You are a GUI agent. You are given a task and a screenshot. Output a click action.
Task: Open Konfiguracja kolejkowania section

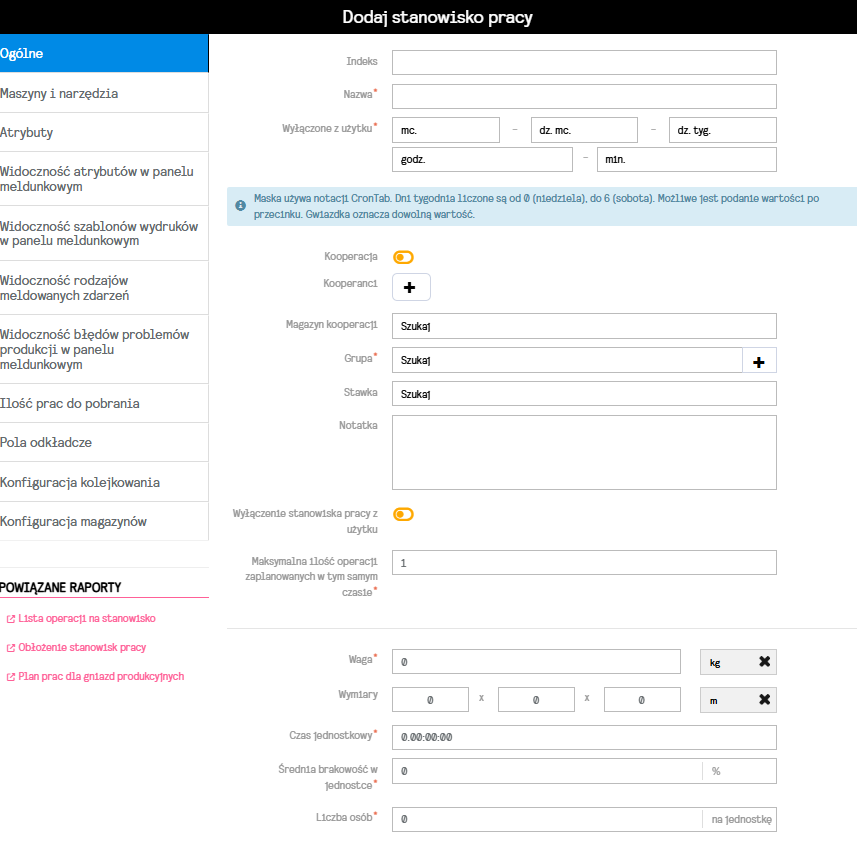(104, 482)
